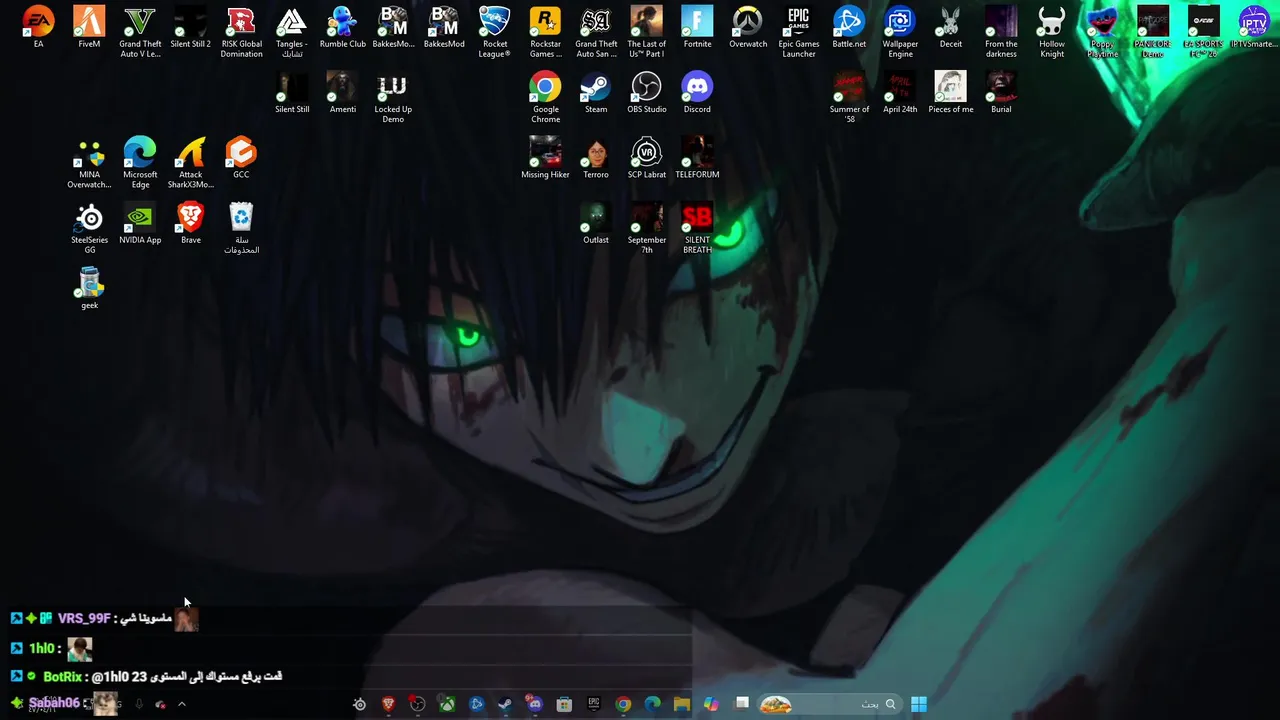The width and height of the screenshot is (1280, 720).
Task: Select the September 7th desktop icon
Action: 647,228
